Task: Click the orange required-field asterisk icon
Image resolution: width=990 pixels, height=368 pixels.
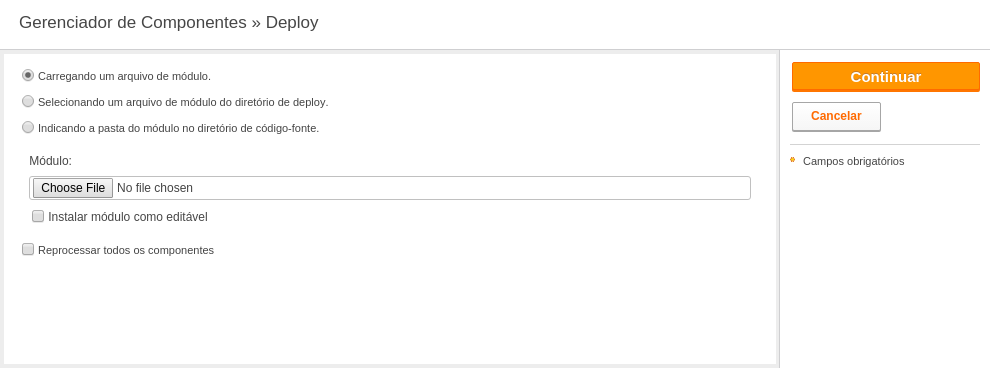Action: click(792, 160)
